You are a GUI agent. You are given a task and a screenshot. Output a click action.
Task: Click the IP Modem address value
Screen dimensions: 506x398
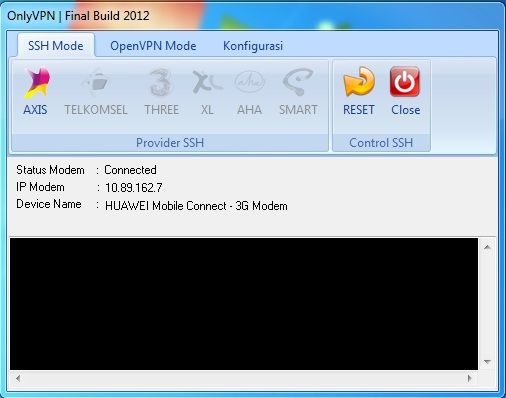click(134, 188)
